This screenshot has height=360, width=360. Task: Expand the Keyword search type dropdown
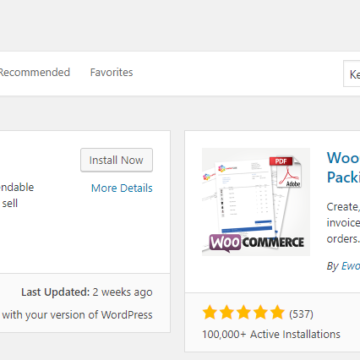(352, 74)
